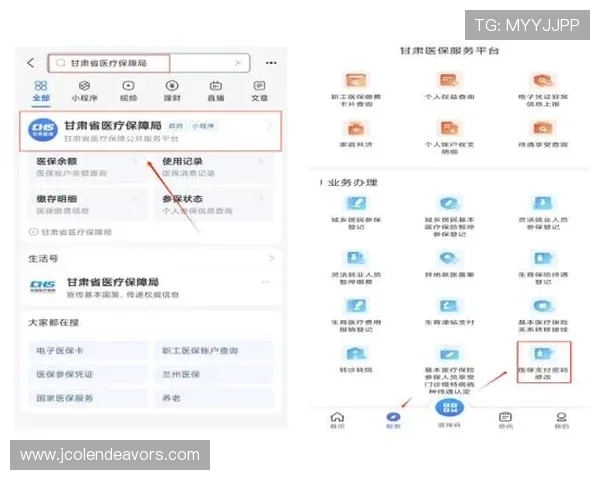Switch to the 文章 tab
Image resolution: width=600 pixels, height=480 pixels.
tap(259, 91)
